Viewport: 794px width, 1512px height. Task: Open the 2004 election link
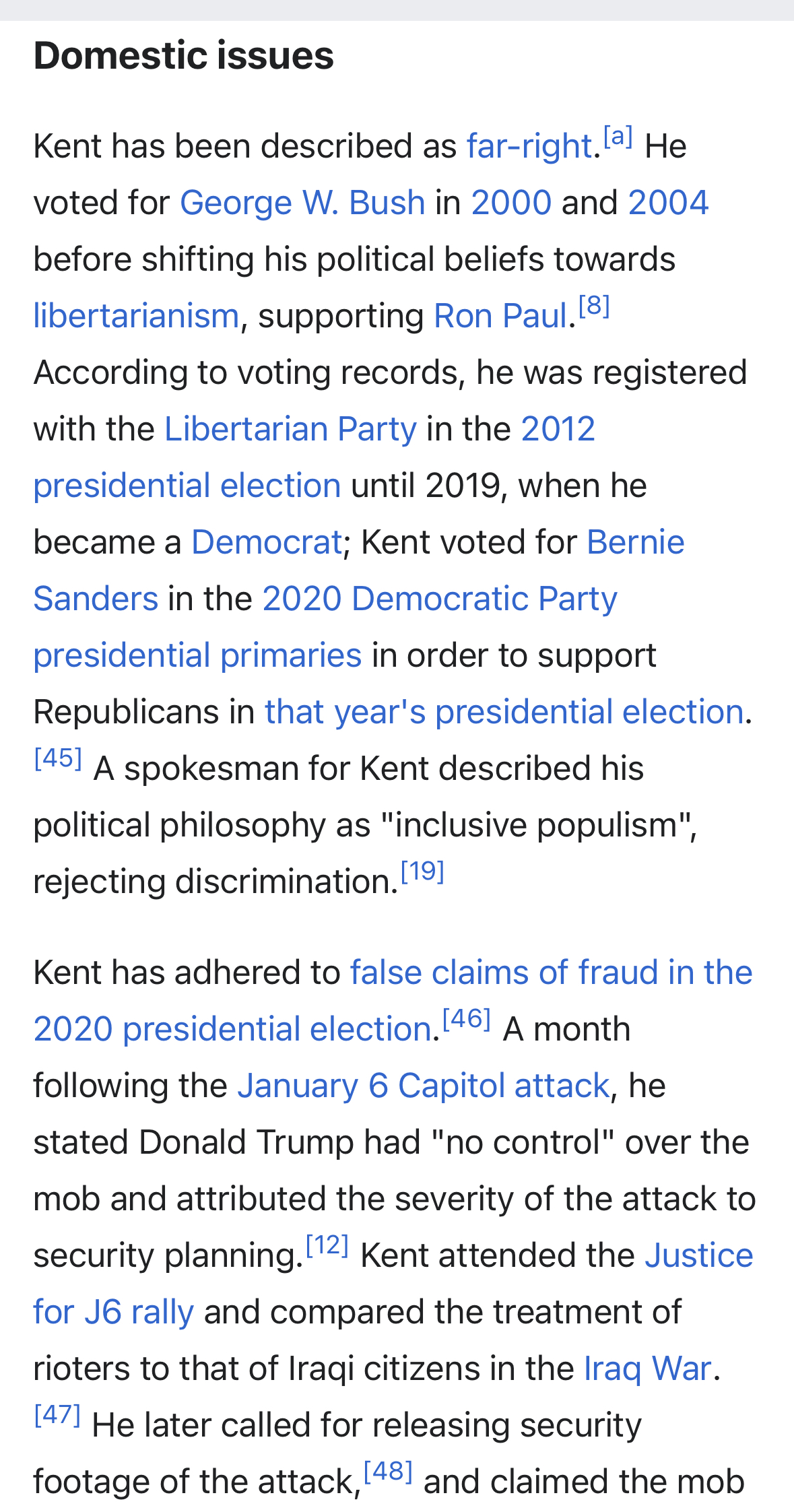(x=668, y=203)
